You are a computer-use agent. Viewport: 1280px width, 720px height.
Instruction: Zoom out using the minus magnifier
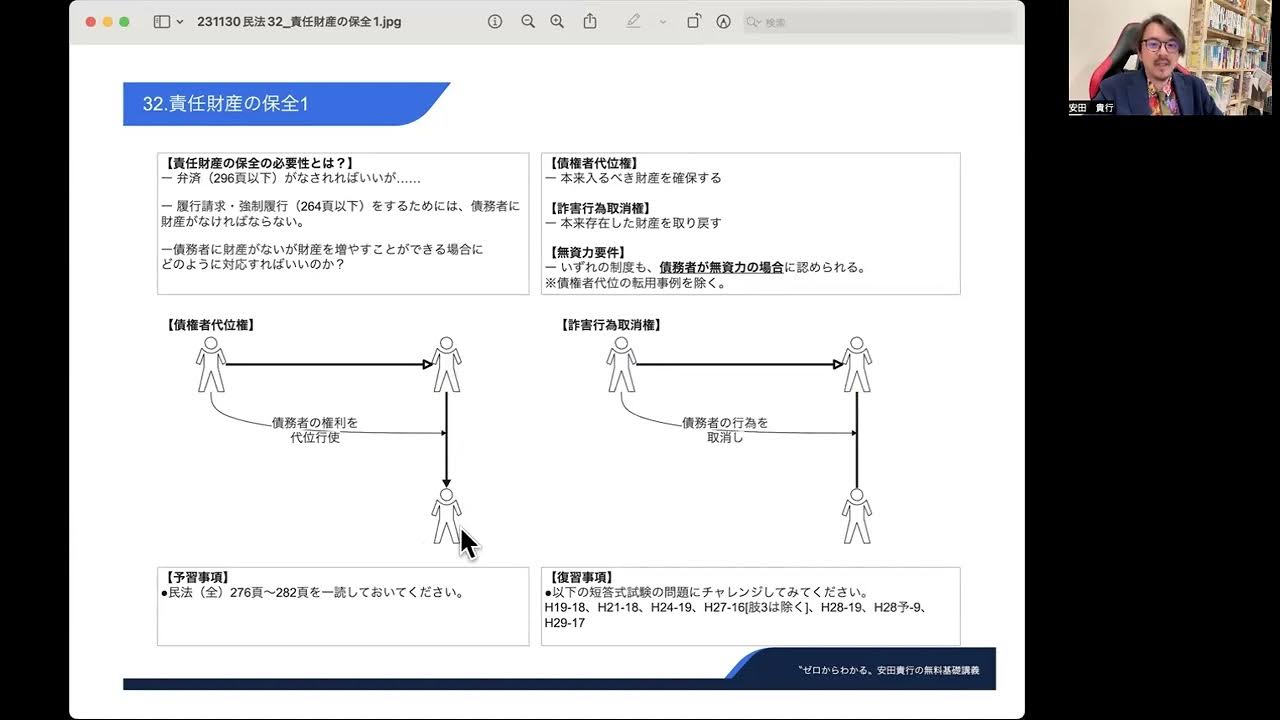(x=527, y=22)
